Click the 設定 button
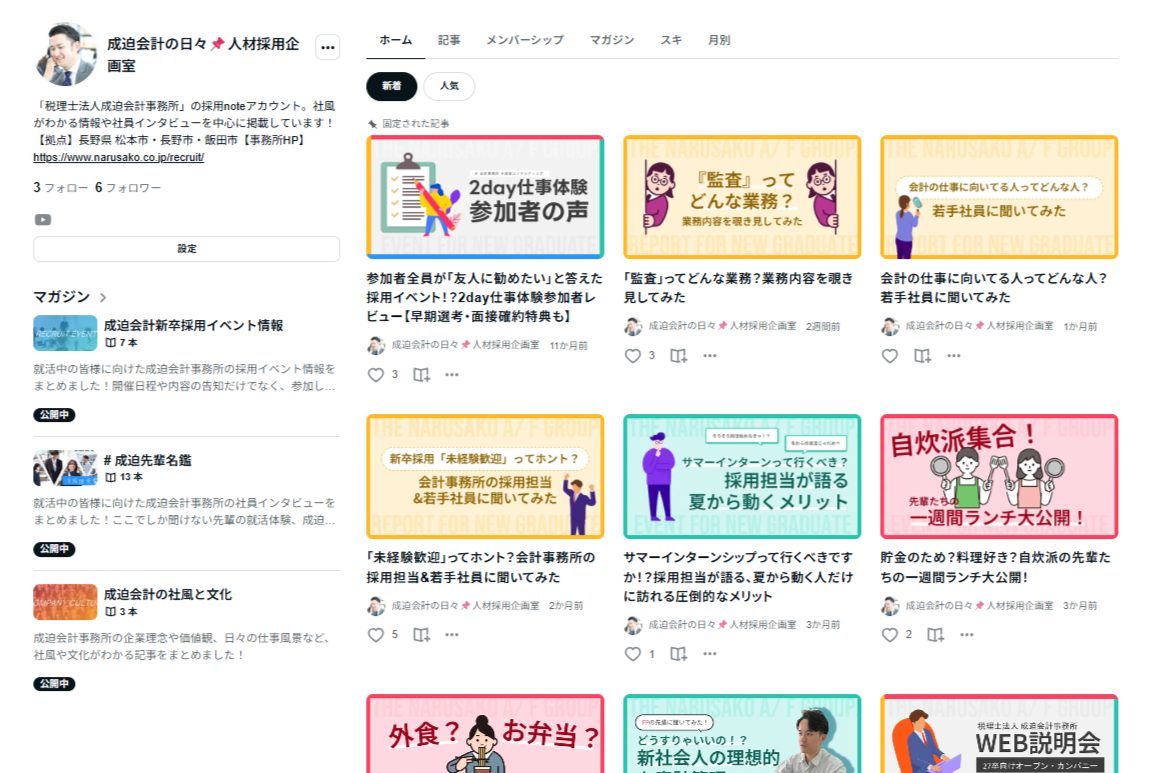Image resolution: width=1160 pixels, height=773 pixels. pyautogui.click(x=187, y=249)
